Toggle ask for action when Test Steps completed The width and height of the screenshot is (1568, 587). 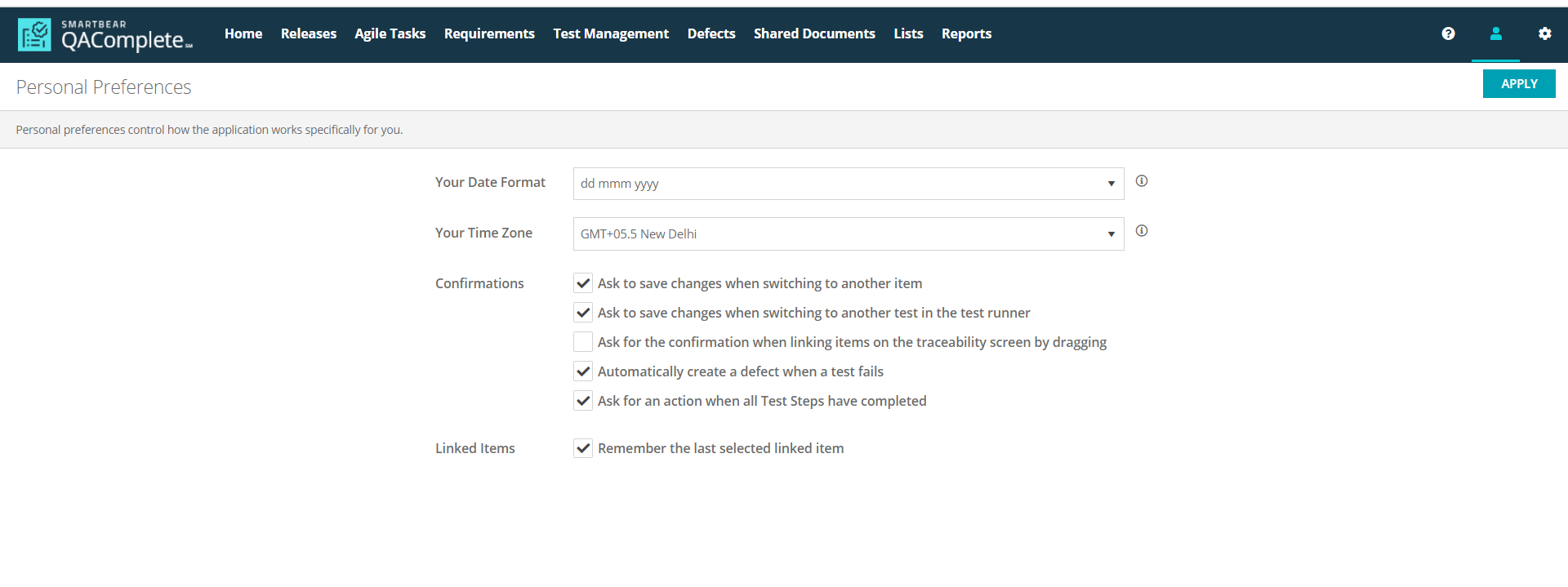point(583,401)
